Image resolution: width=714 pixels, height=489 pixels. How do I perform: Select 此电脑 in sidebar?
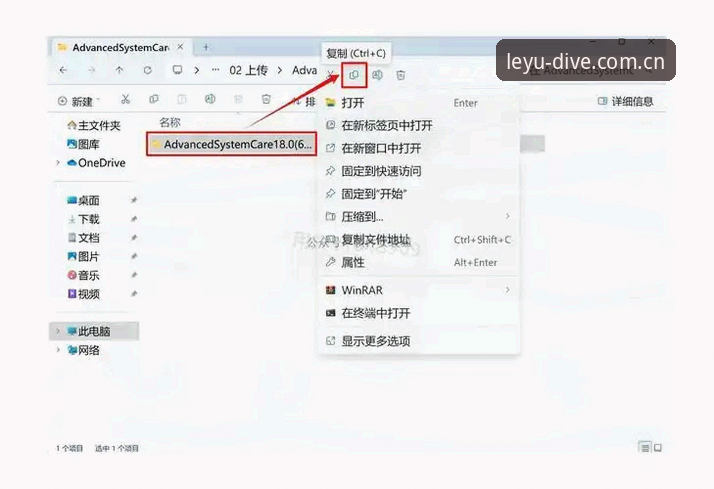[x=94, y=331]
